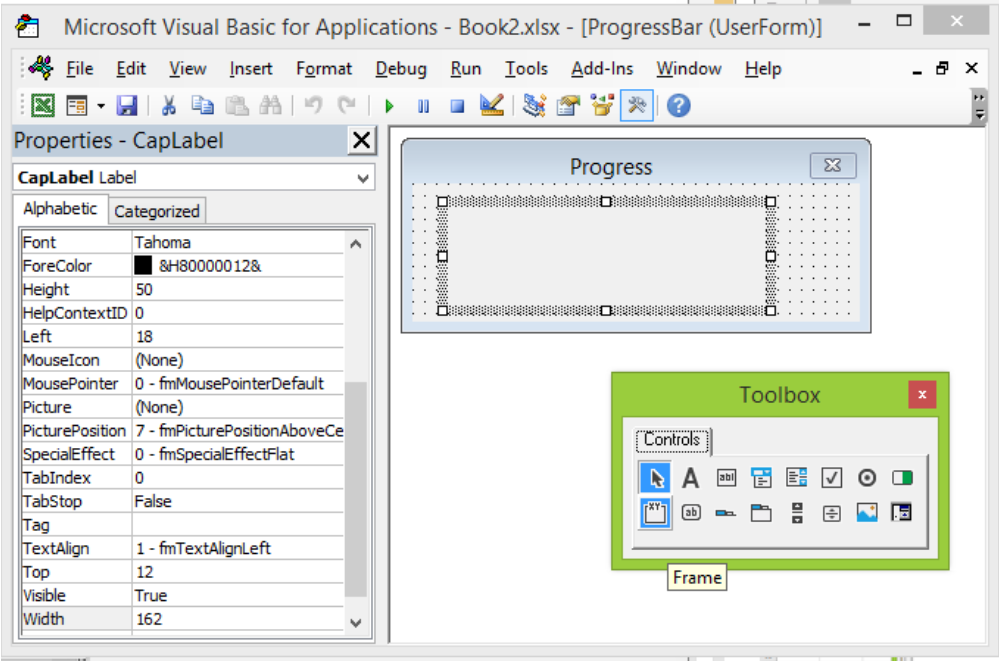Click the Break pause icon
This screenshot has width=999, height=661.
[x=423, y=106]
